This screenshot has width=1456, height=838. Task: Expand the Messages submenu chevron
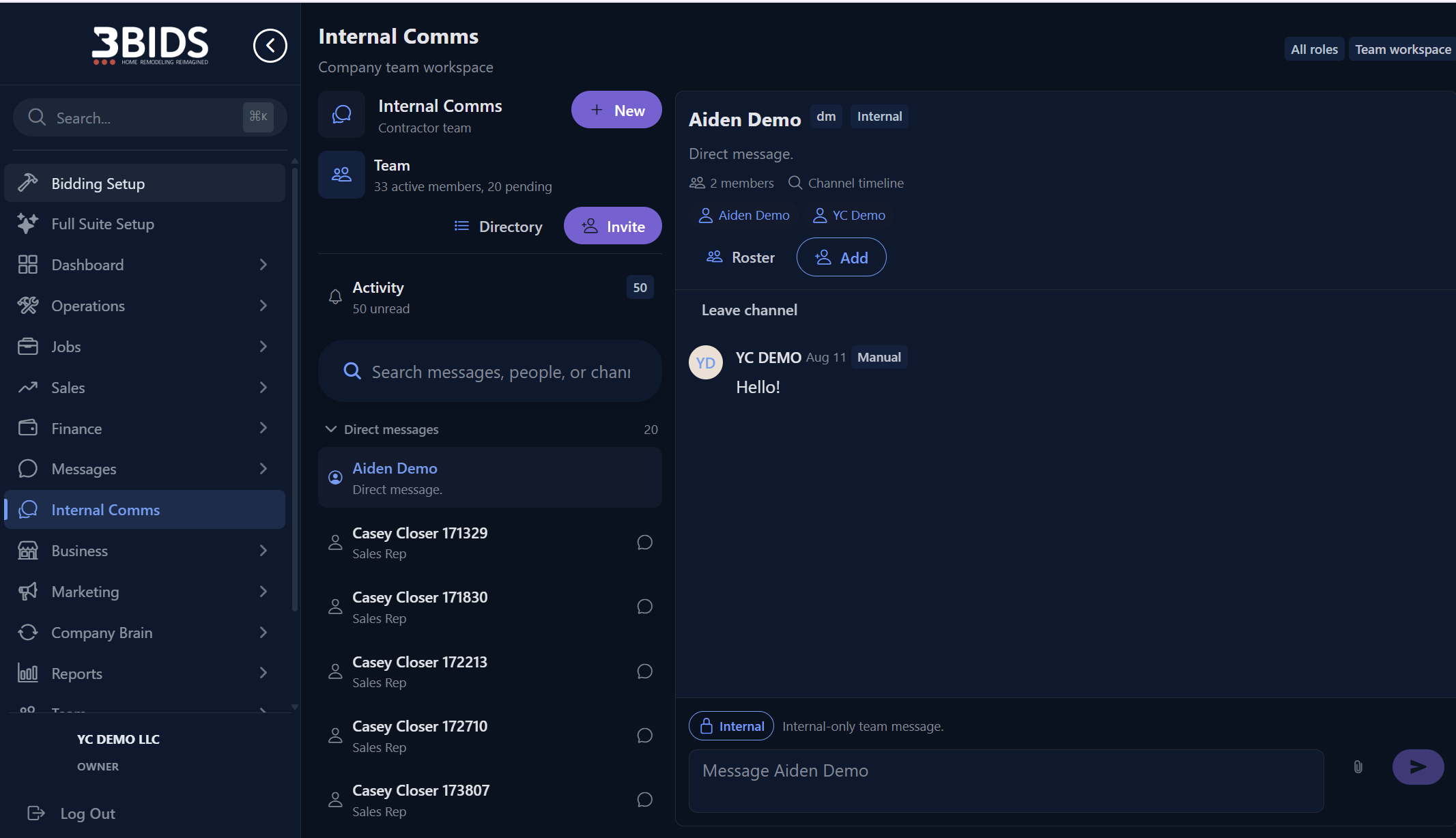[263, 468]
